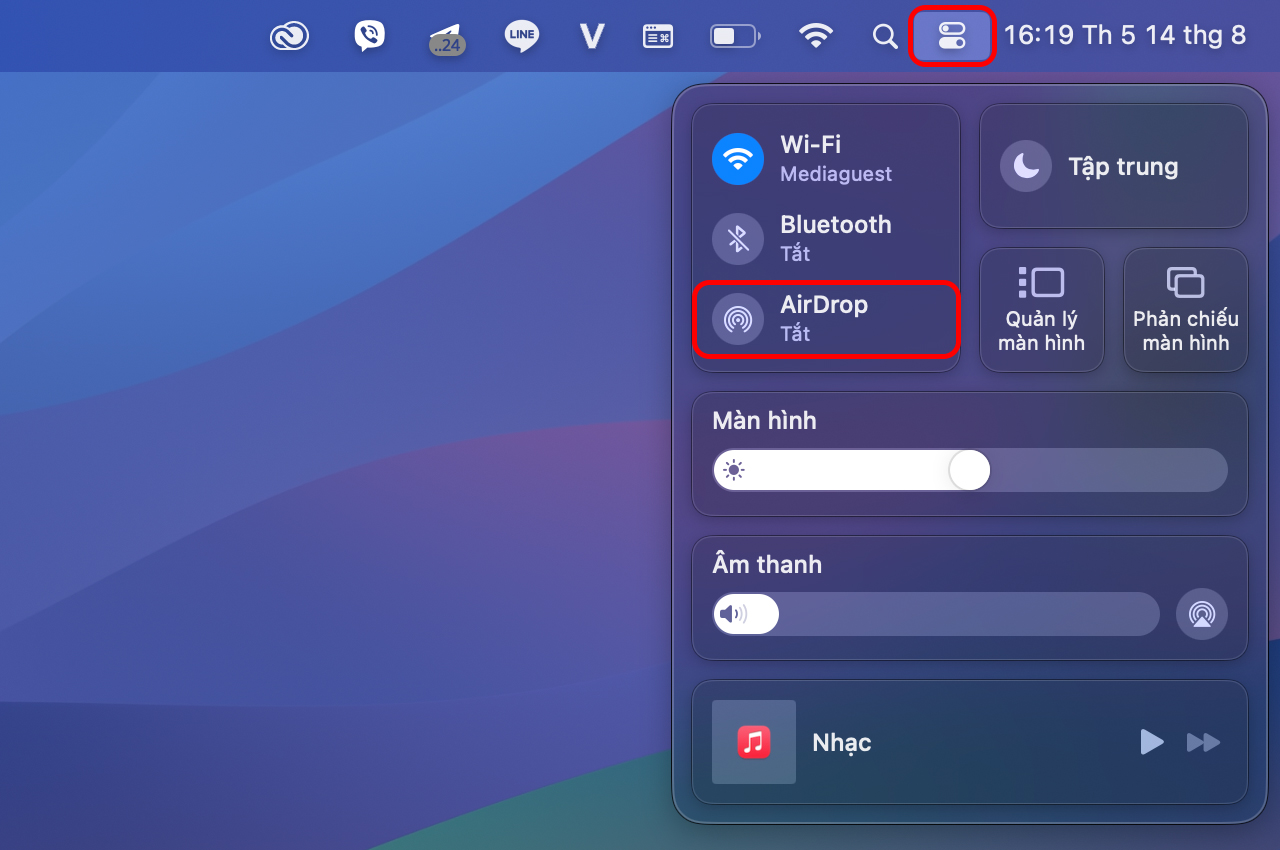The height and width of the screenshot is (850, 1280).
Task: Expand Màn hình display section label
Action: point(764,421)
